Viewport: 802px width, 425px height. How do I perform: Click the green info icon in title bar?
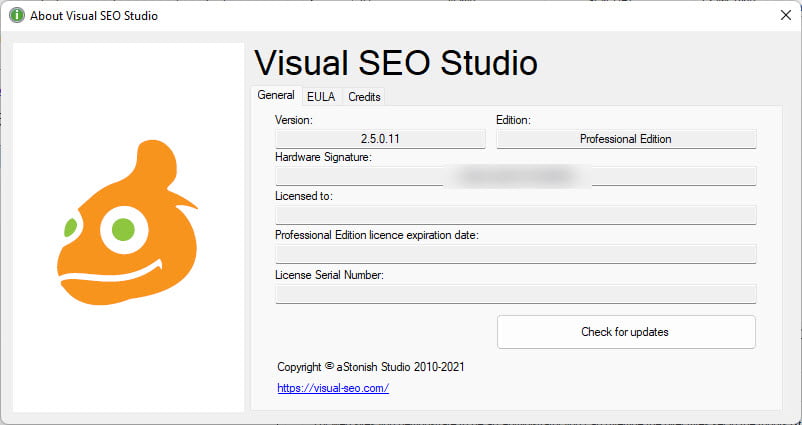17,15
